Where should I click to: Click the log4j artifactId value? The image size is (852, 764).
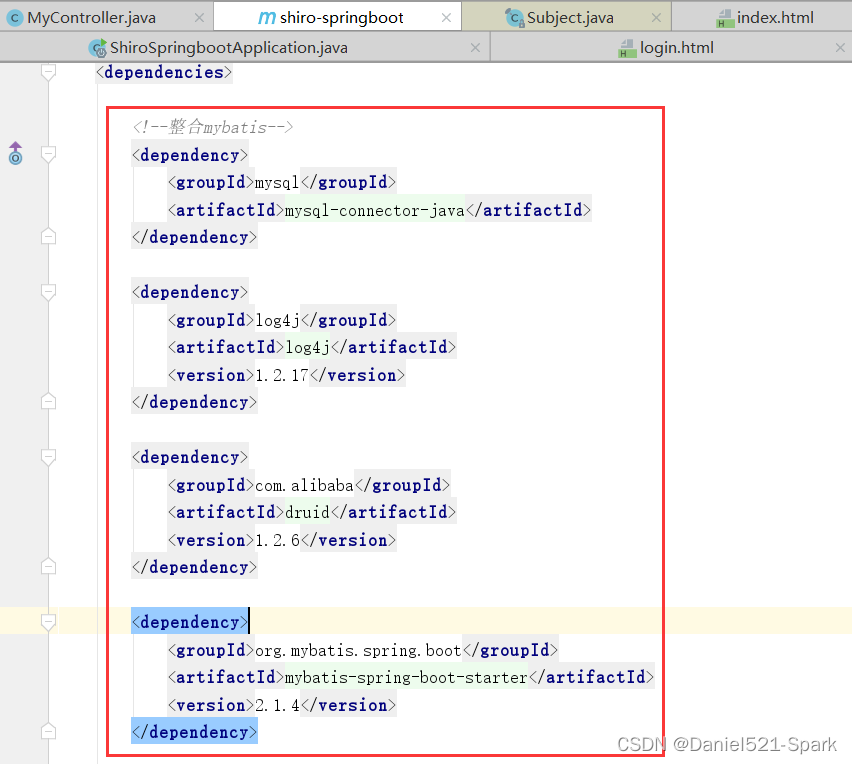pos(307,347)
